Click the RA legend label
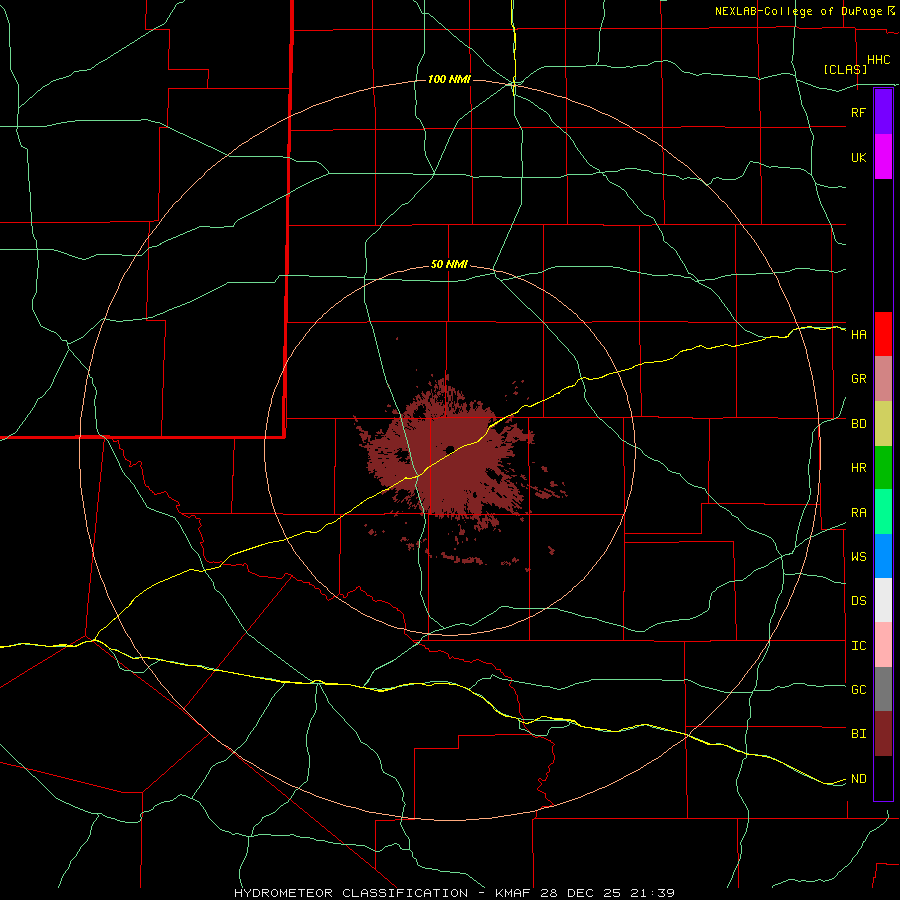 click(x=859, y=513)
